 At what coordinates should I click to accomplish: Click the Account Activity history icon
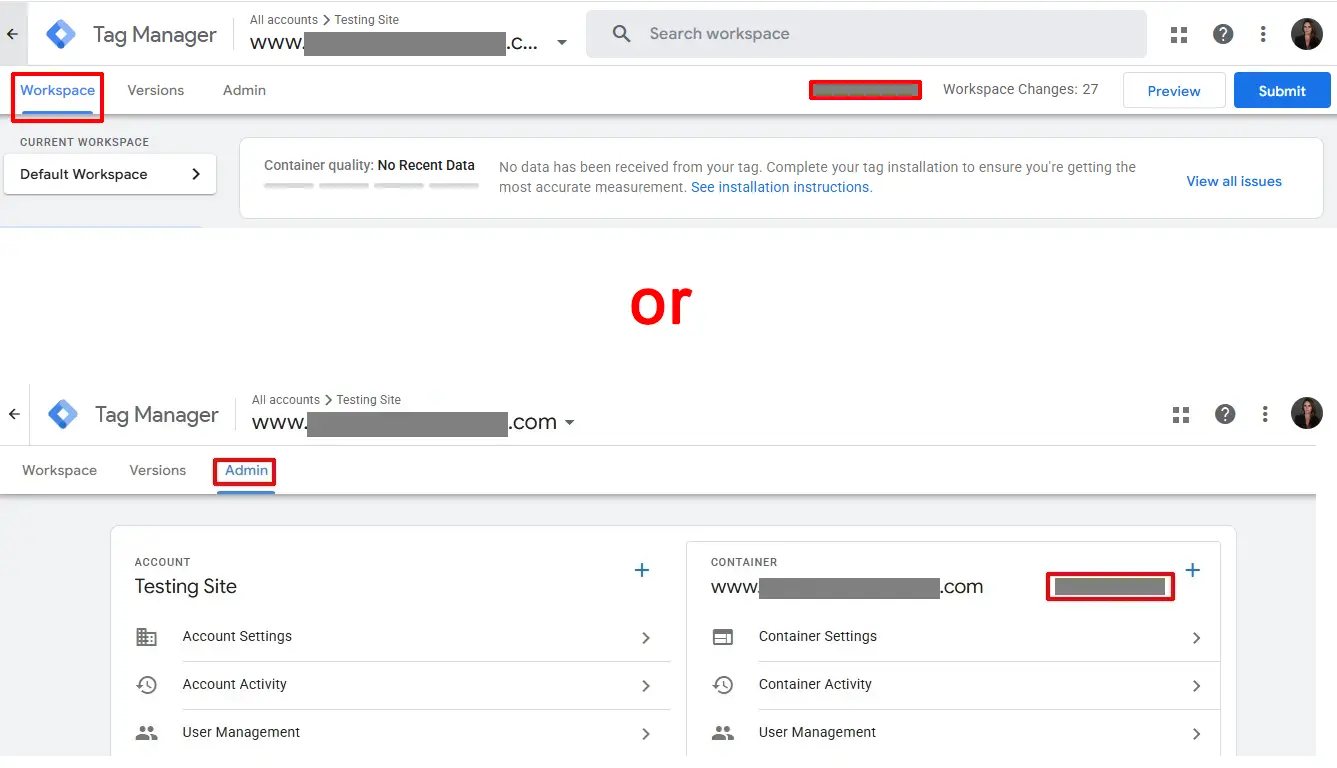[147, 685]
